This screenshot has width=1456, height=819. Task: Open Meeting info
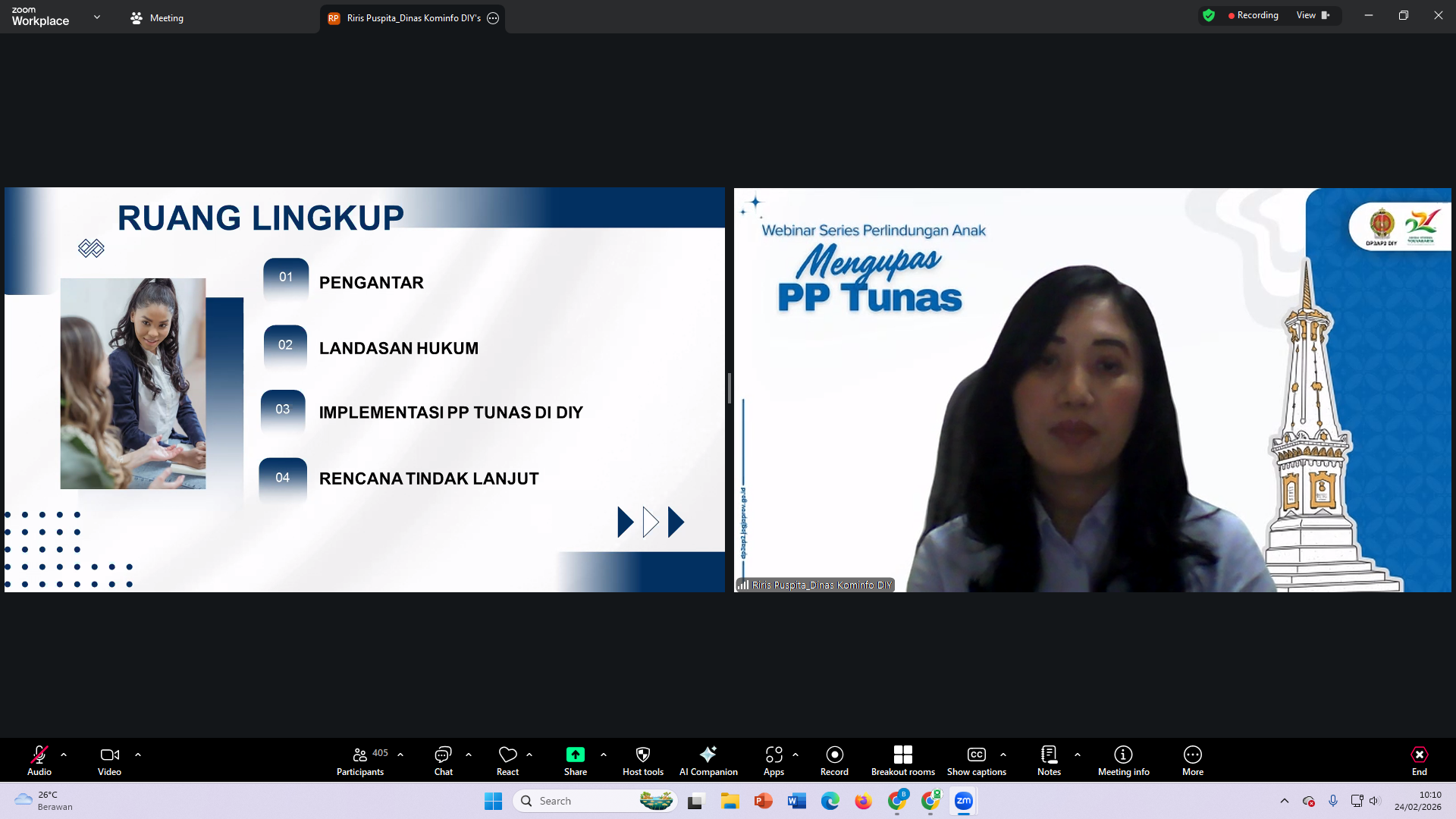coord(1123,760)
